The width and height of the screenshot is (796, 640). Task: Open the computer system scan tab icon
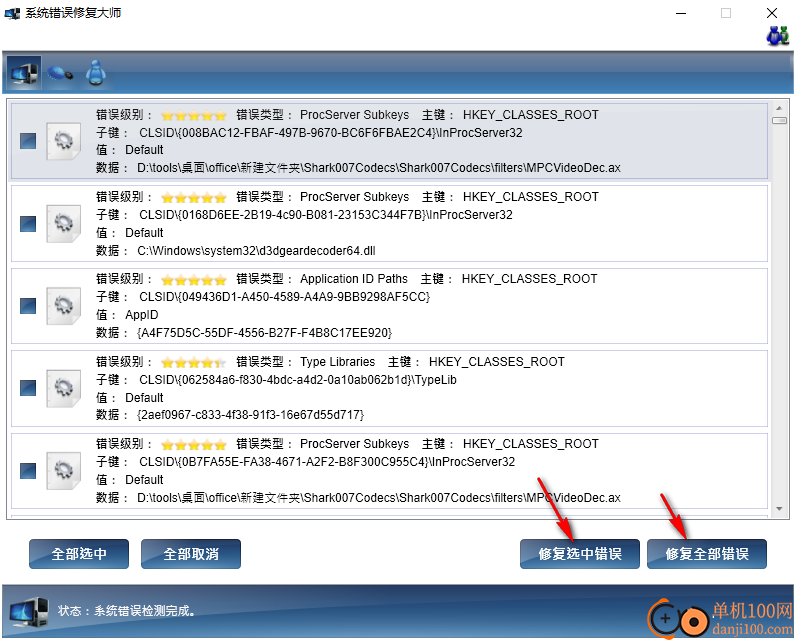[23, 73]
